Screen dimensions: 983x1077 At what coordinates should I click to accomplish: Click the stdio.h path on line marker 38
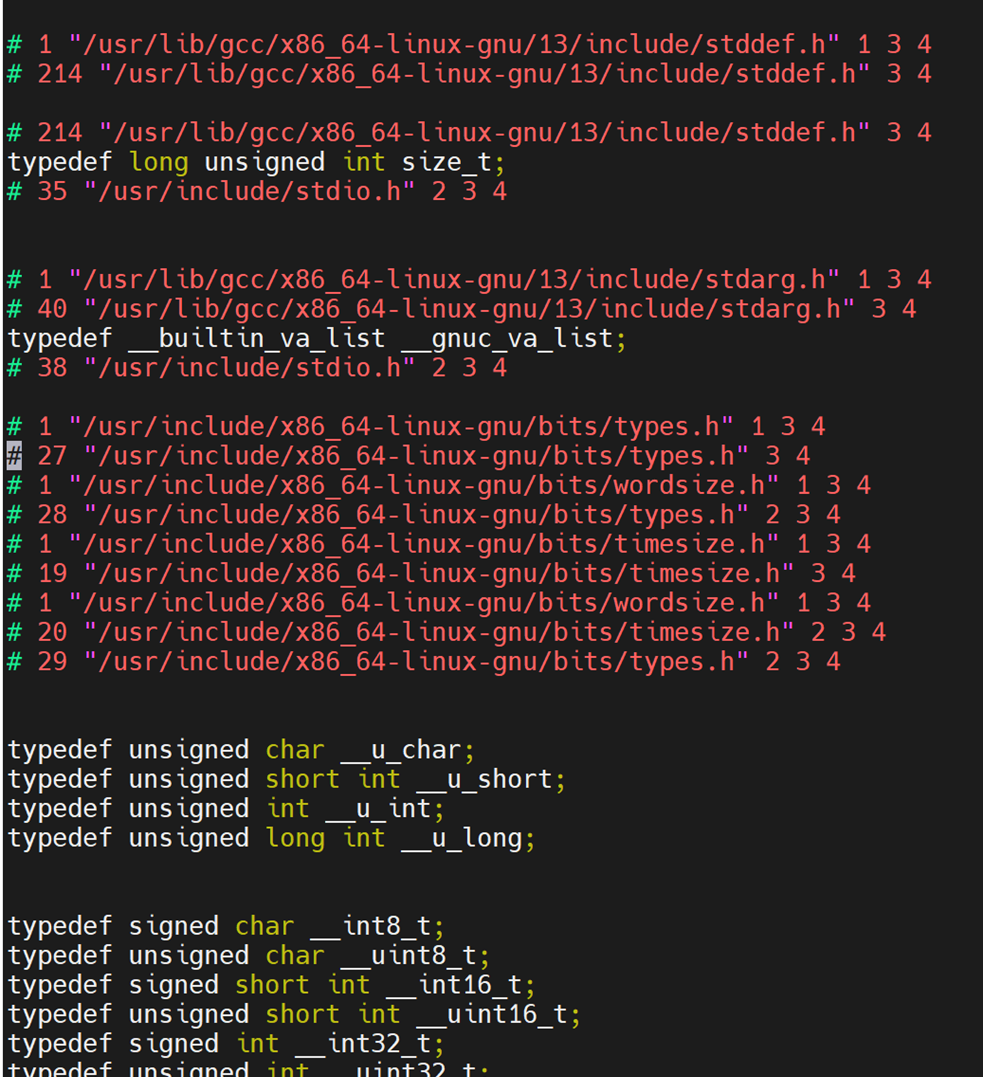click(249, 368)
